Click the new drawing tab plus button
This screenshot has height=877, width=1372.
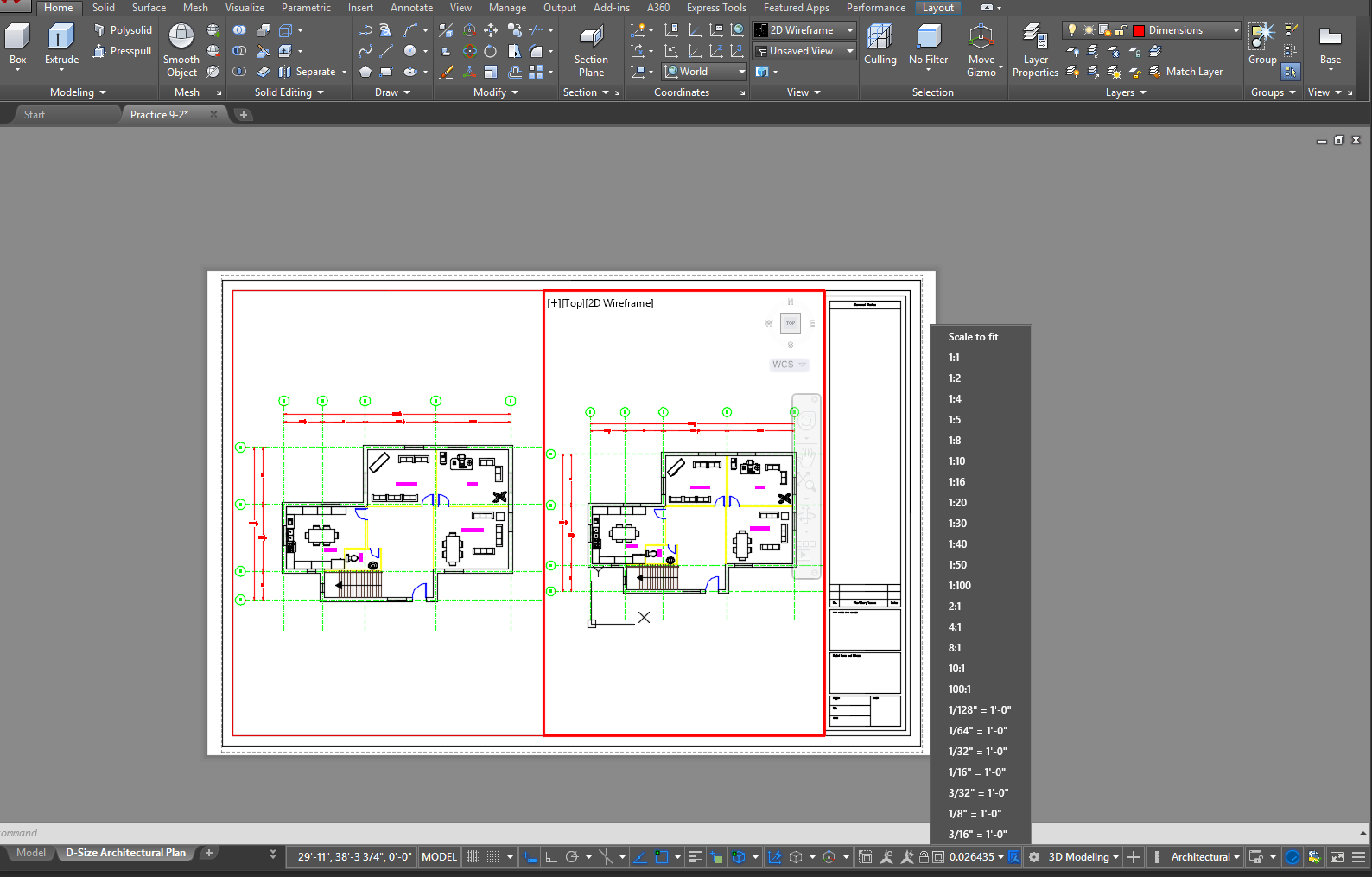[x=244, y=115]
